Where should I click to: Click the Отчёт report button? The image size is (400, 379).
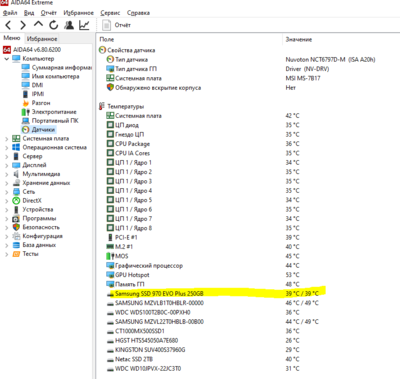click(116, 25)
